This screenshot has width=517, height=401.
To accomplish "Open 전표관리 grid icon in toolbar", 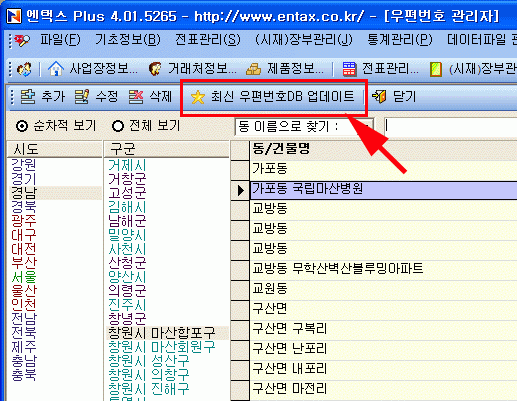I will click(349, 69).
